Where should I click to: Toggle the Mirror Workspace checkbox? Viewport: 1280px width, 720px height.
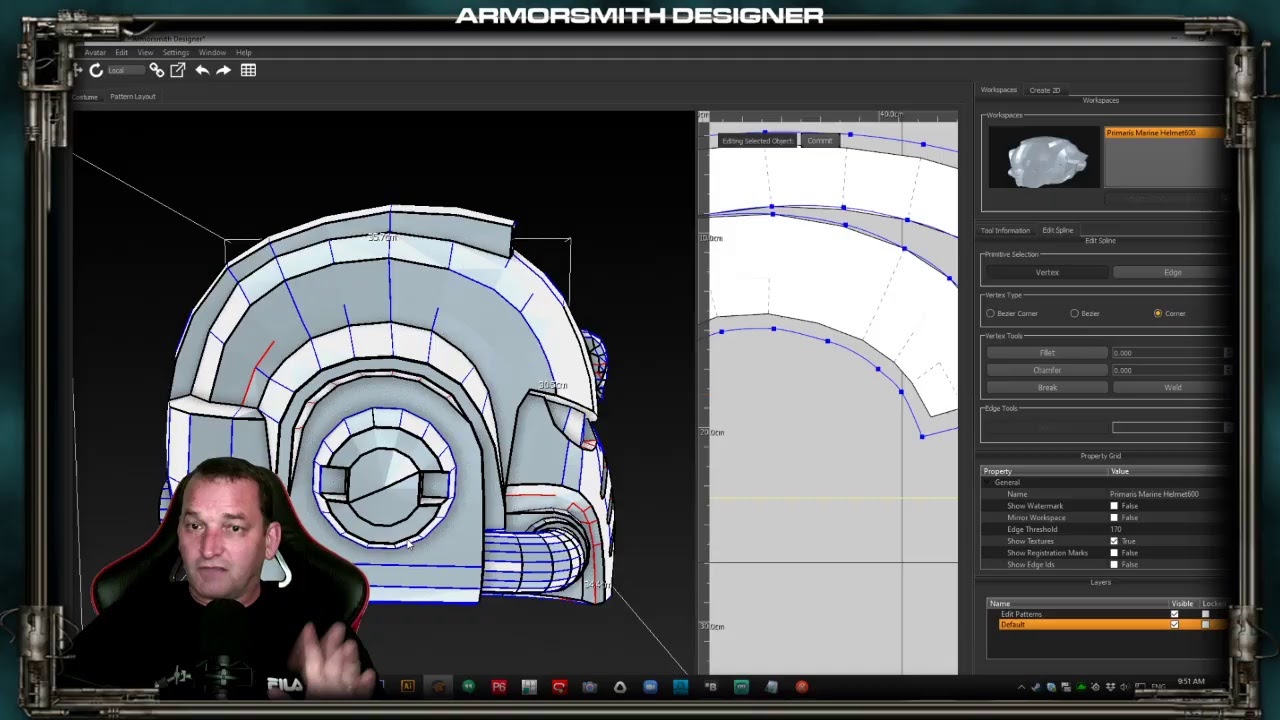(x=1114, y=518)
